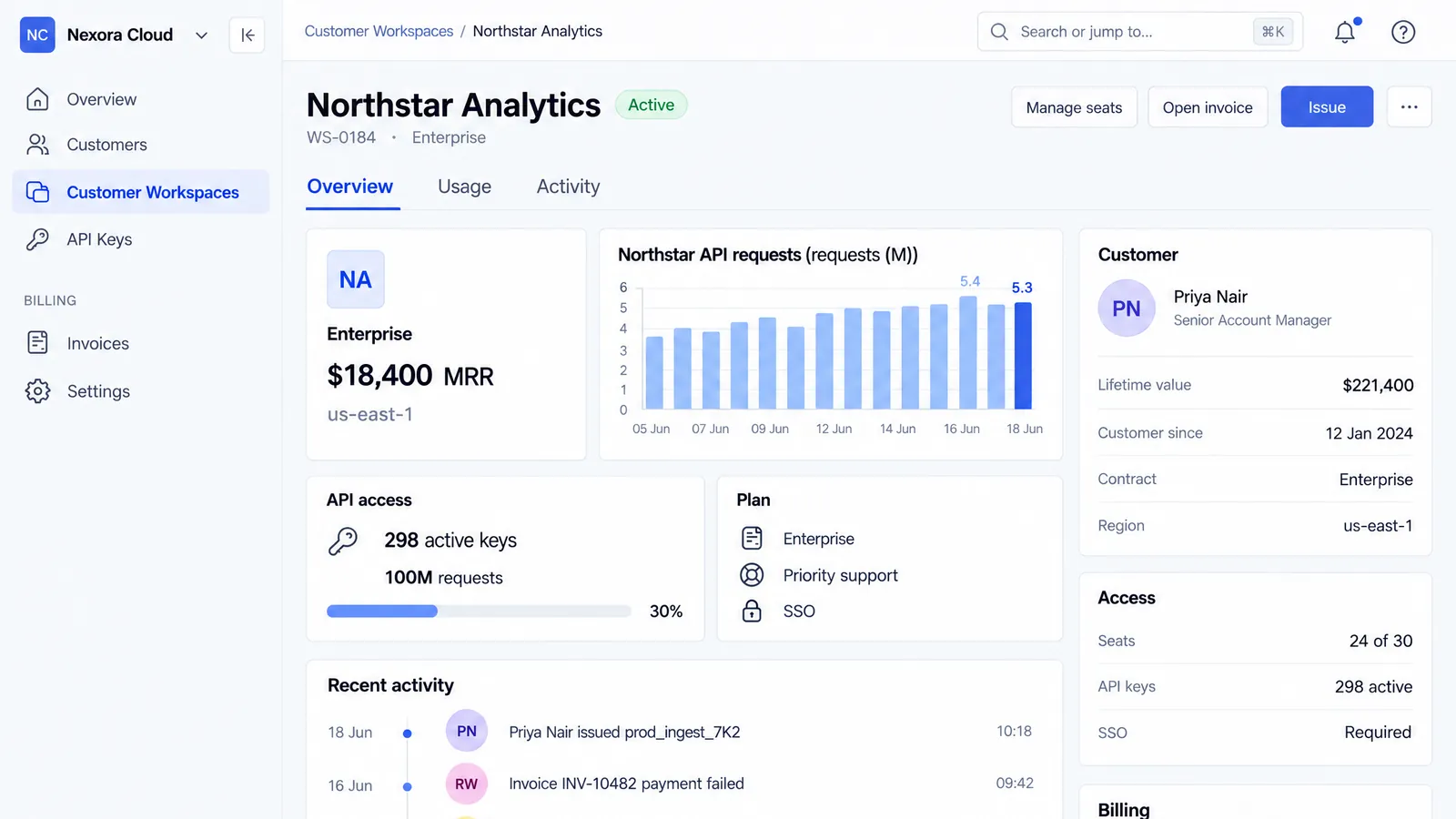The image size is (1456, 819).
Task: Click the API Keys key icon in sidebar
Action: pos(37,239)
